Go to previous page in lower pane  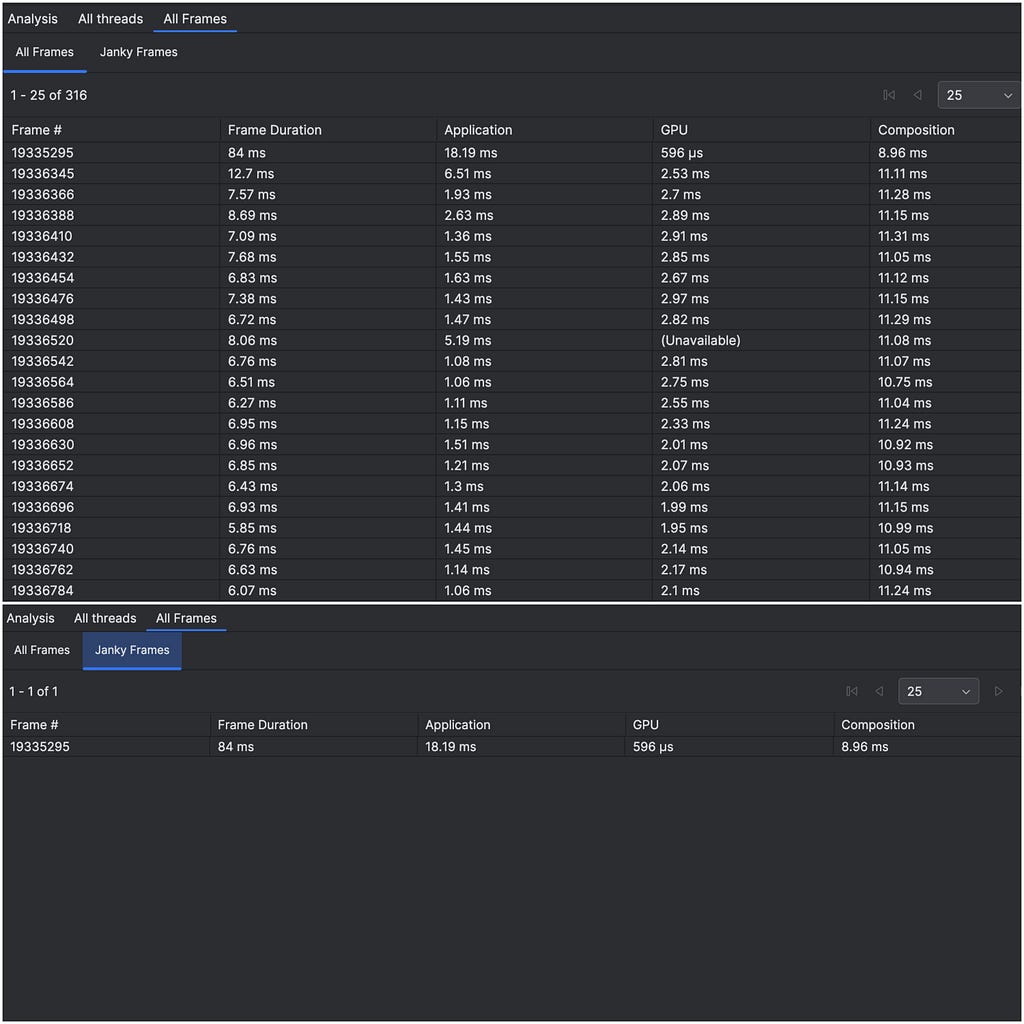tap(880, 691)
